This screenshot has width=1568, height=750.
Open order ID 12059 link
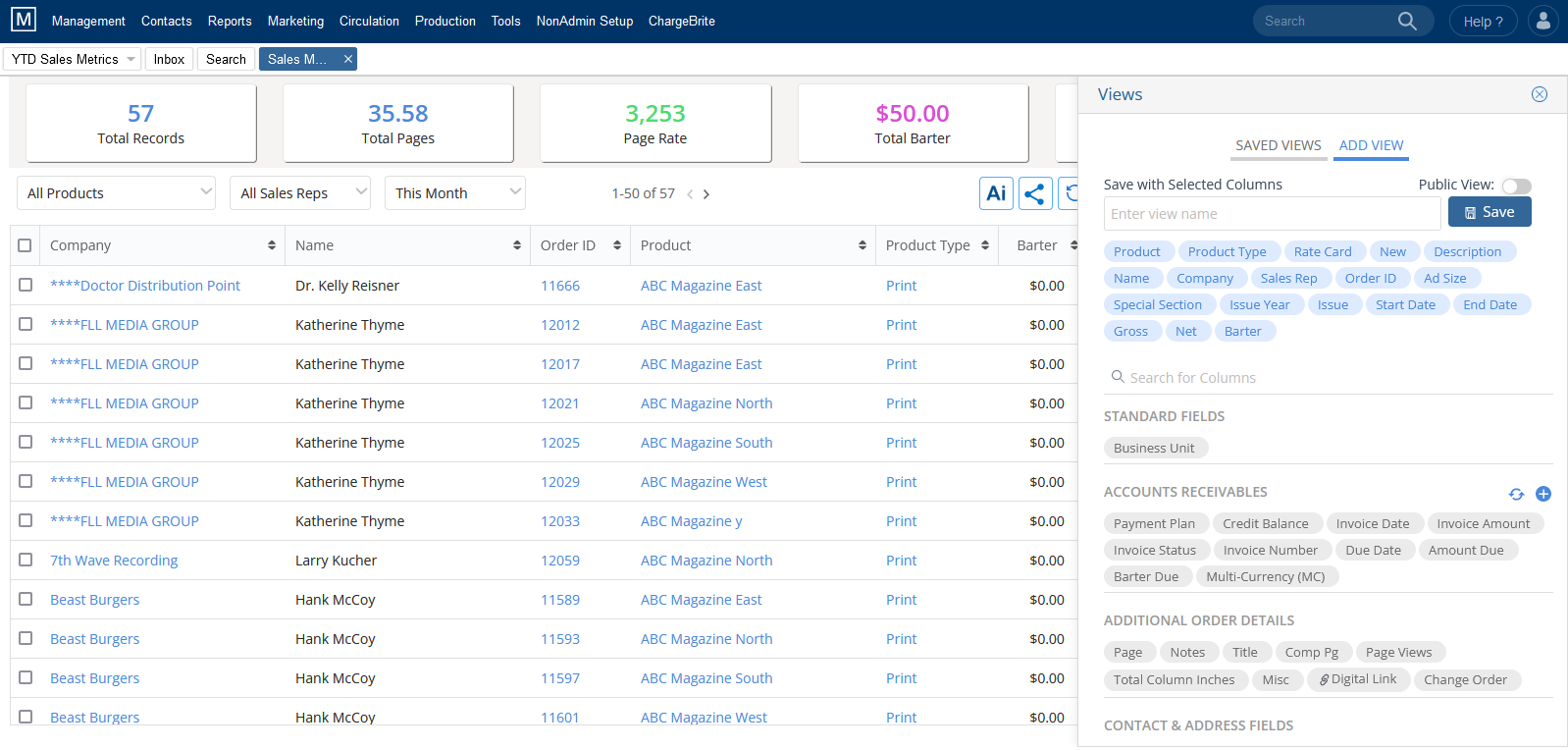[x=560, y=561]
